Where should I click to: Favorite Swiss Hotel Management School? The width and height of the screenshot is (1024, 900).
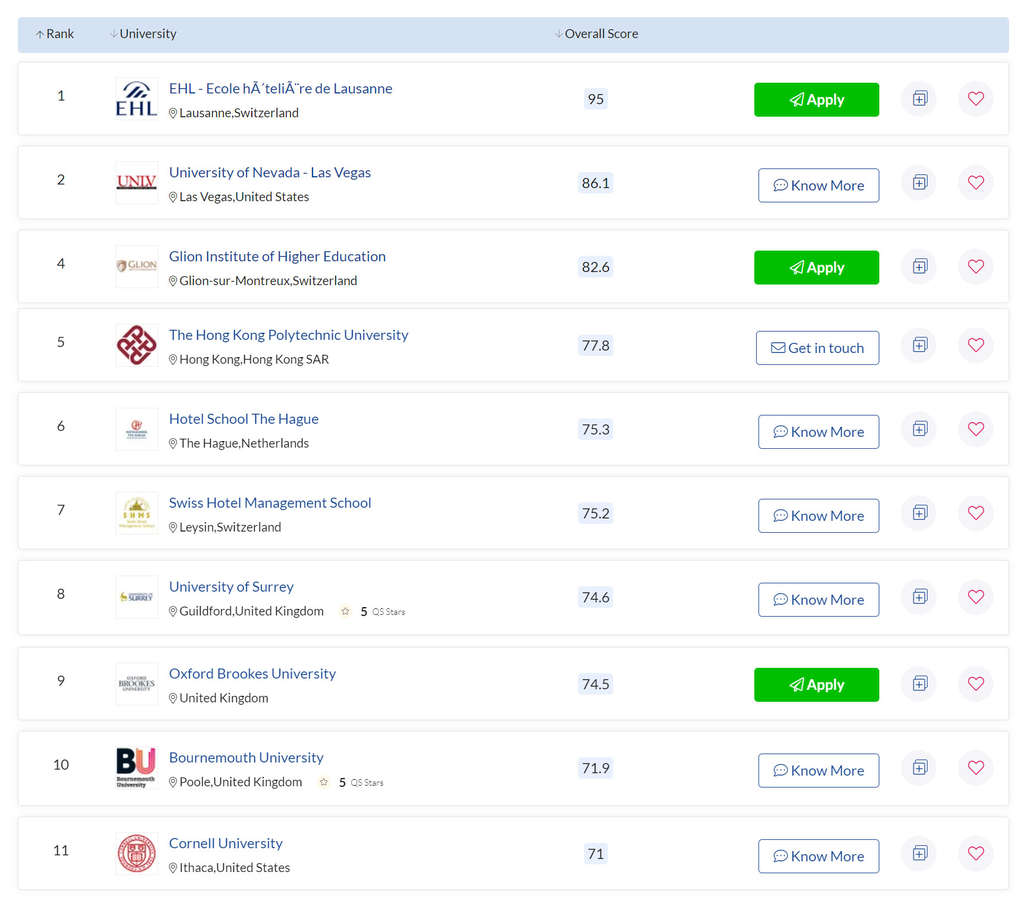pos(975,513)
